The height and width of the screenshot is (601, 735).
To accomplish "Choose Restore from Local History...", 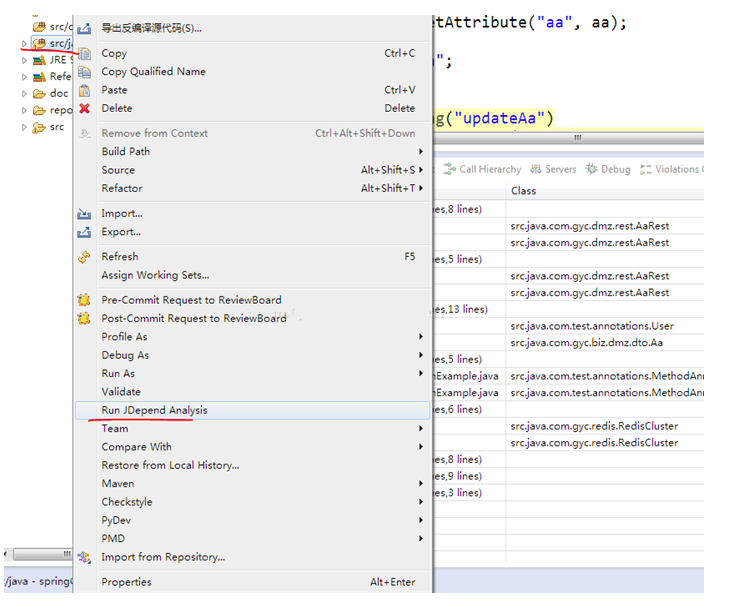I will click(253, 466).
